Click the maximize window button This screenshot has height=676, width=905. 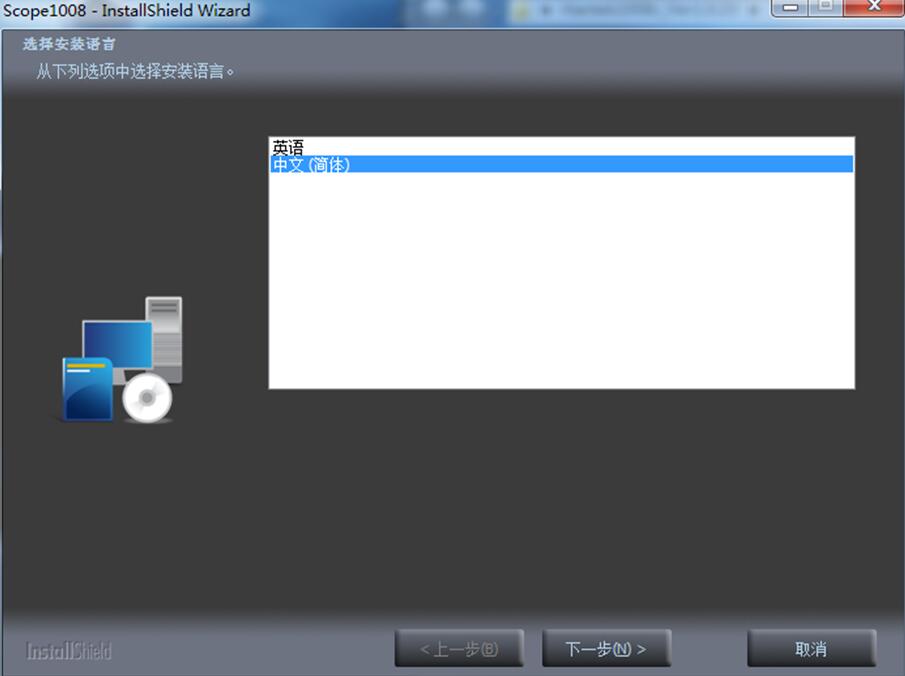(x=825, y=9)
